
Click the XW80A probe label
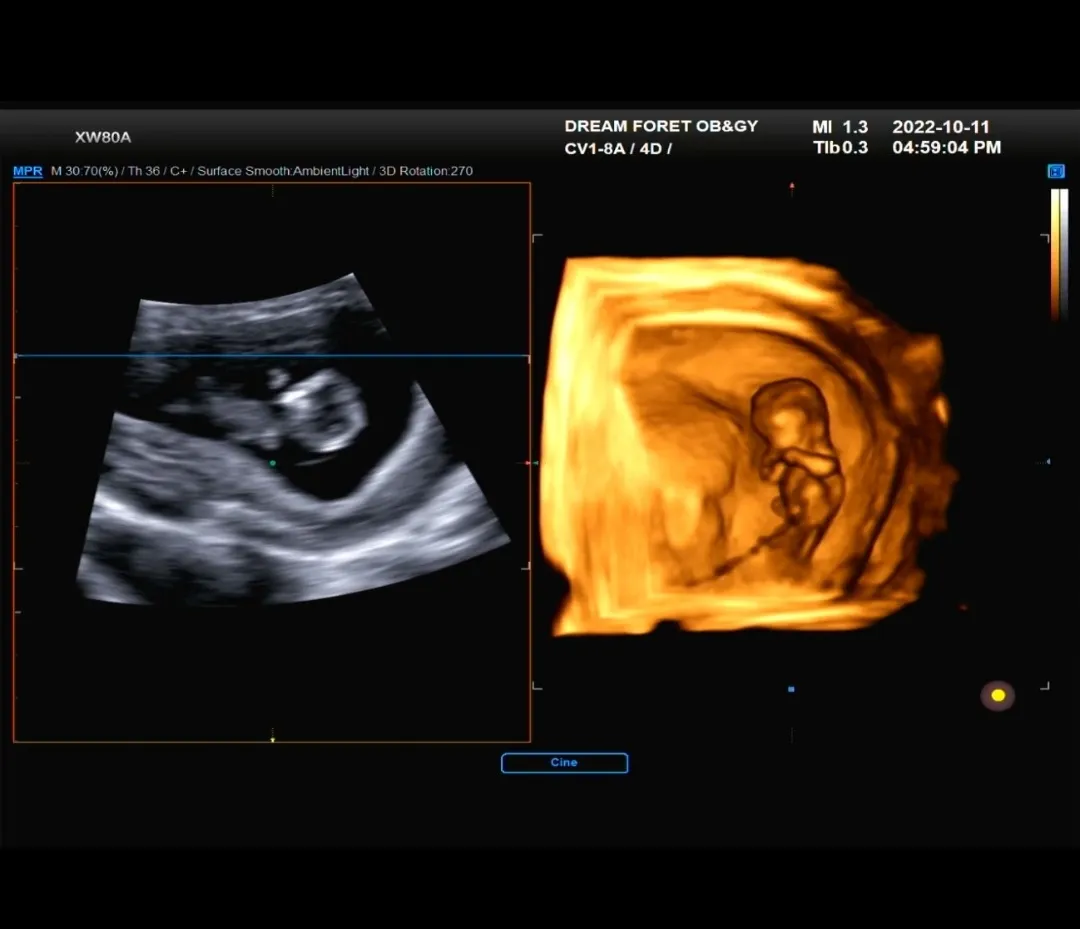point(103,137)
